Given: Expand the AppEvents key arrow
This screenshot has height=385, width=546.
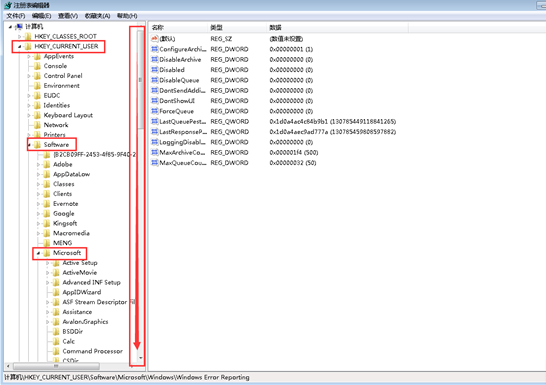Looking at the screenshot, I should coord(29,56).
